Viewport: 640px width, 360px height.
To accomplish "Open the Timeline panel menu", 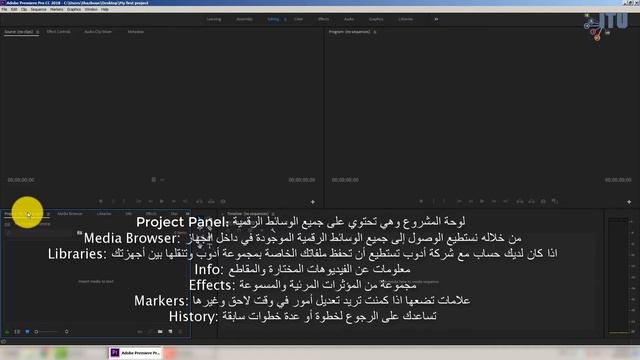I will (x=273, y=214).
